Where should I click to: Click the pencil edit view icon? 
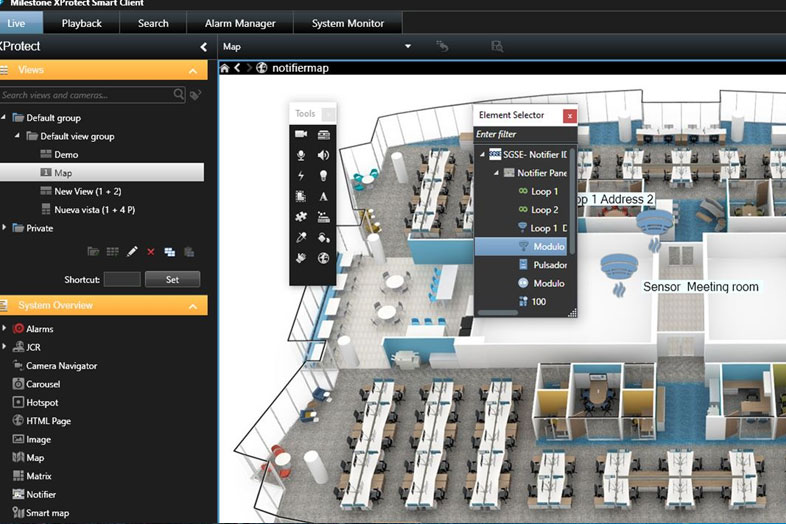tap(132, 251)
